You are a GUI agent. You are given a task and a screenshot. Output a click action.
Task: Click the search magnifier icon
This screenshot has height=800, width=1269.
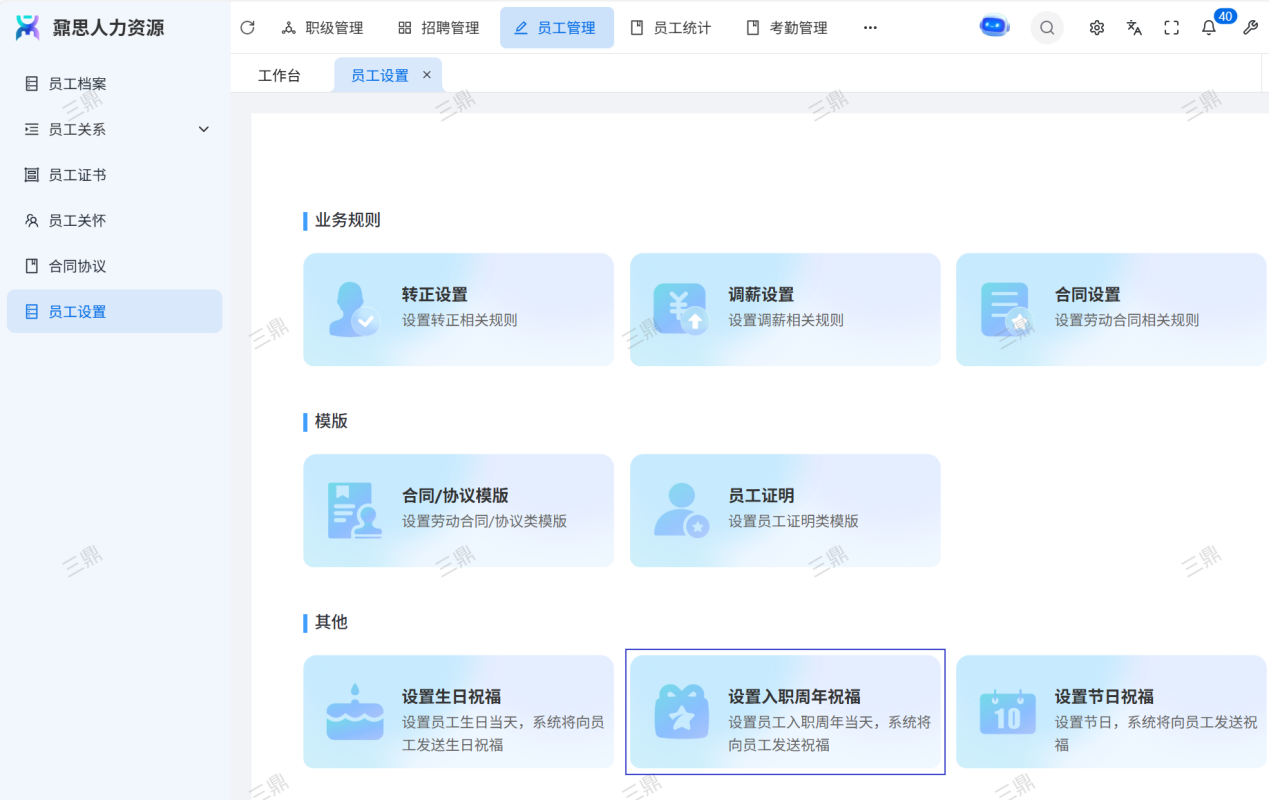coord(1047,28)
